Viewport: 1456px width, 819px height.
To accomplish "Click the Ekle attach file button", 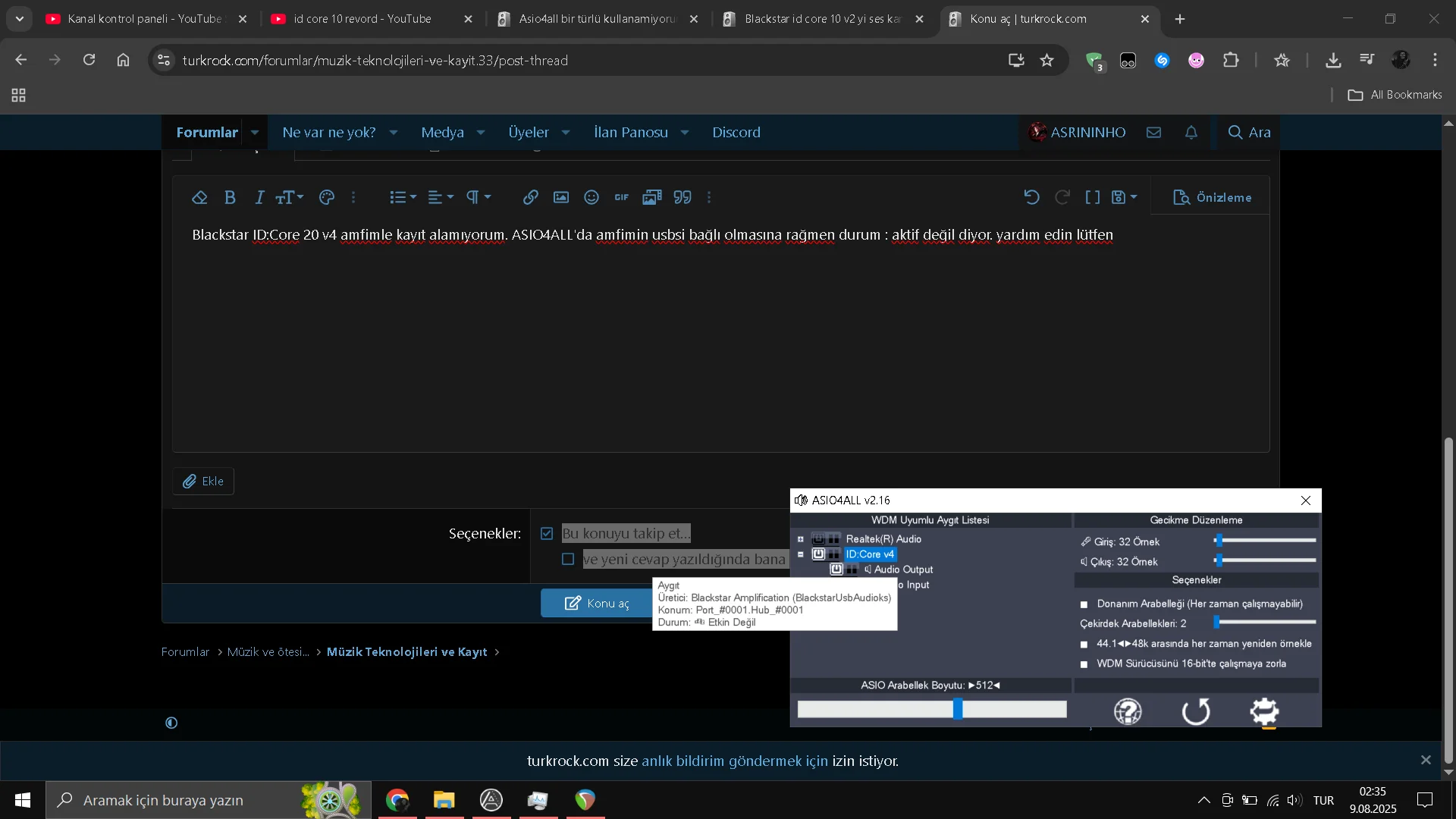I will pyautogui.click(x=203, y=482).
